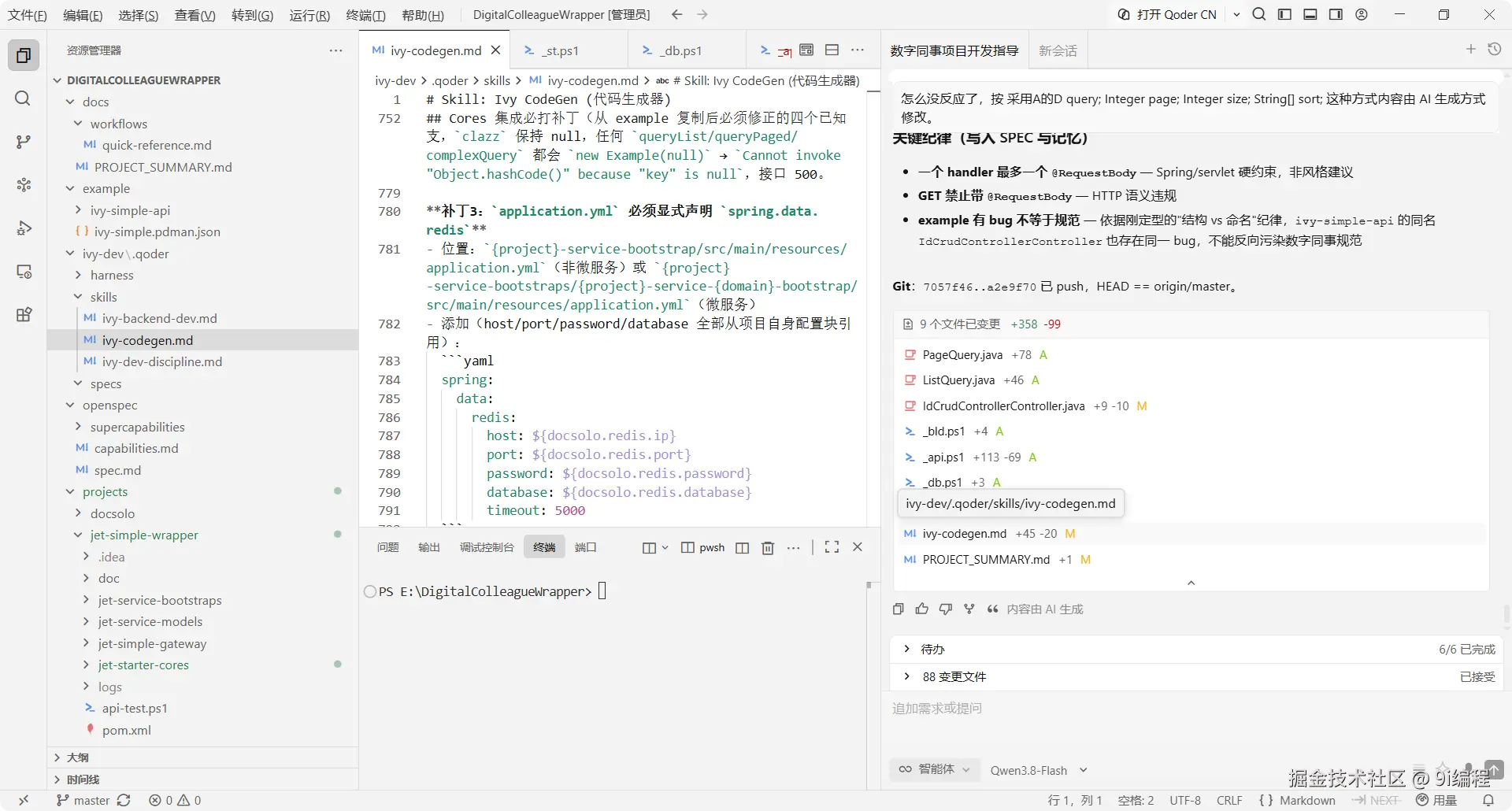This screenshot has width=1512, height=811.
Task: Click the sync changes icon next to master
Action: click(x=124, y=800)
